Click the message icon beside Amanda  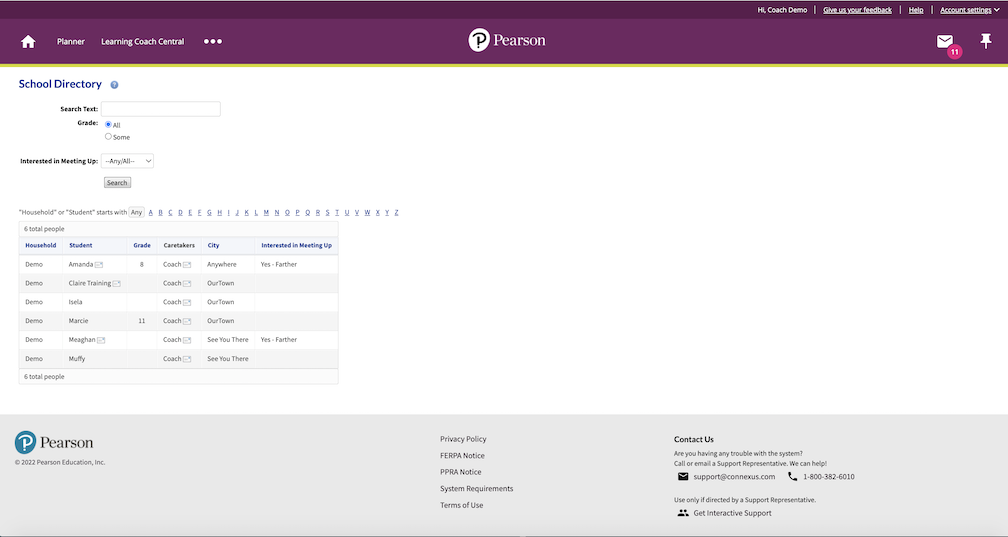(x=99, y=265)
